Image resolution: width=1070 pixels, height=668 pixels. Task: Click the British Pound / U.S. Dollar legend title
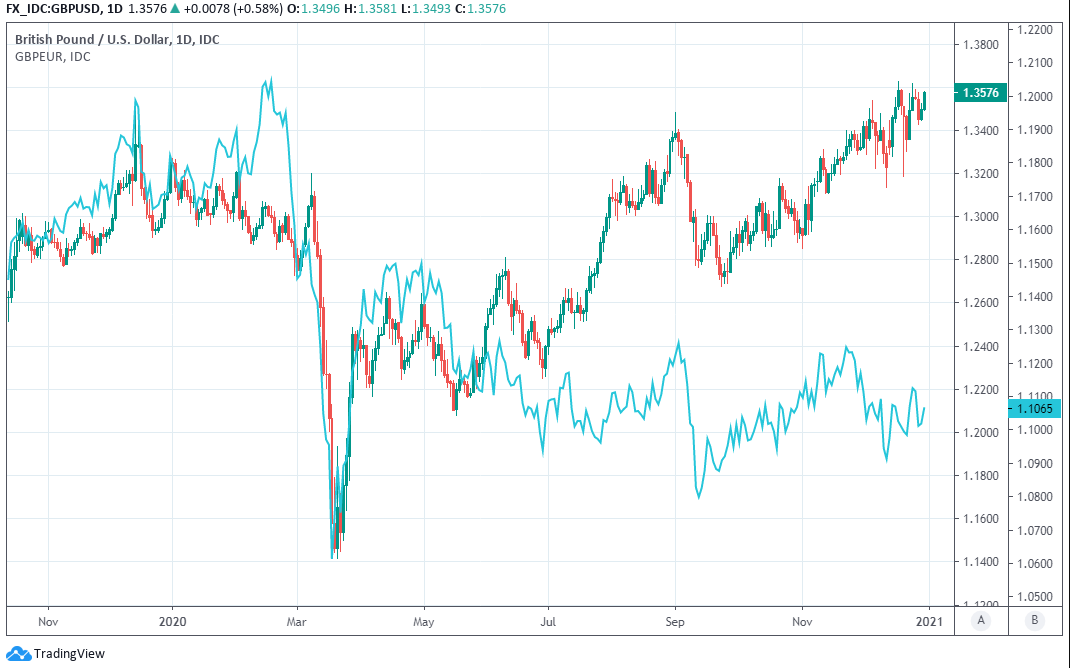coord(117,39)
